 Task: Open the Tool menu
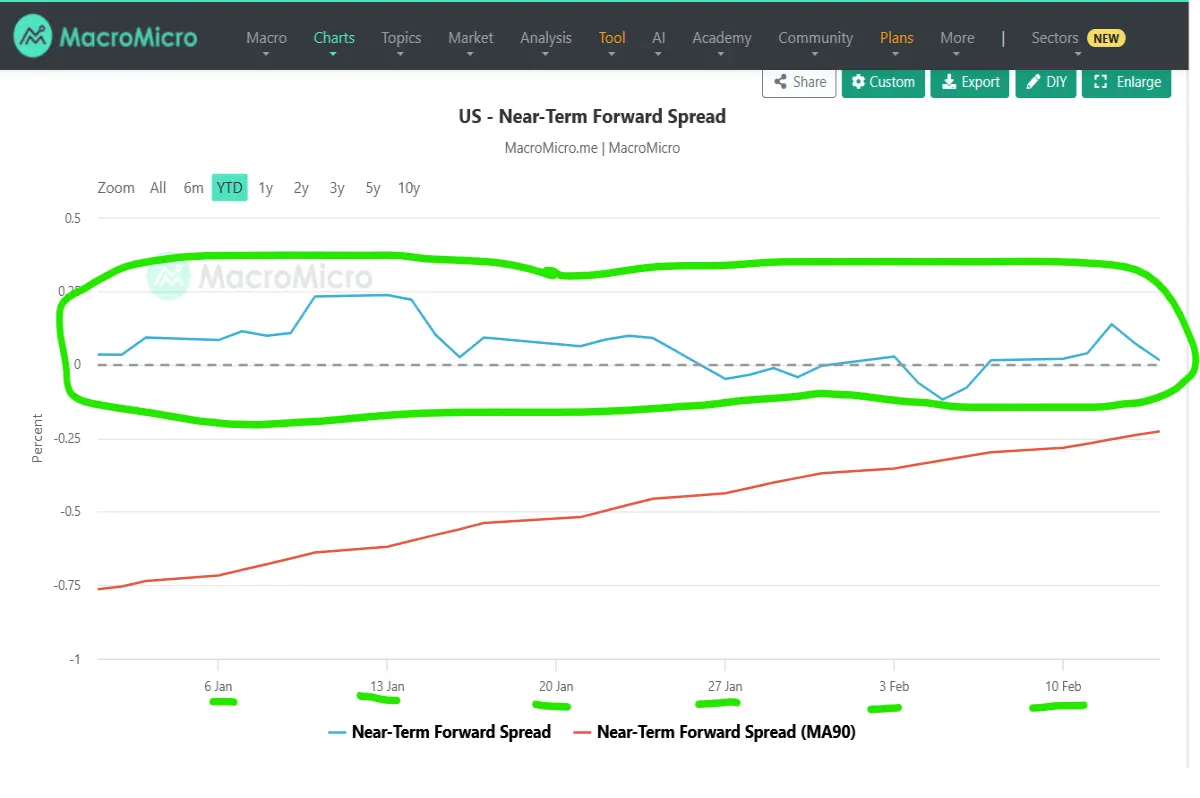point(612,38)
